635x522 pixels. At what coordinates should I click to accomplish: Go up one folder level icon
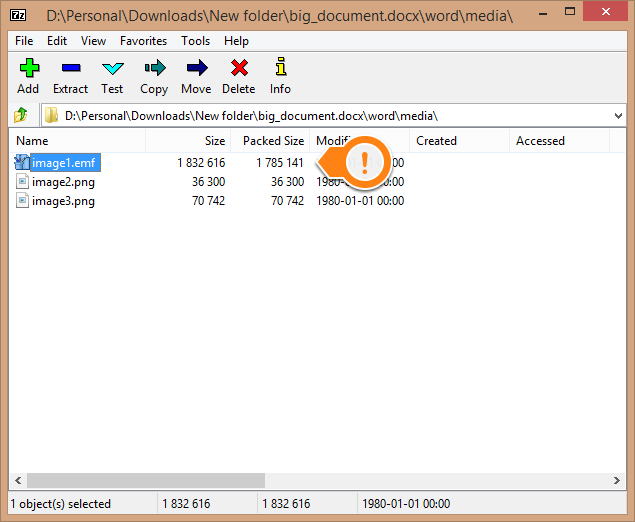(20, 116)
